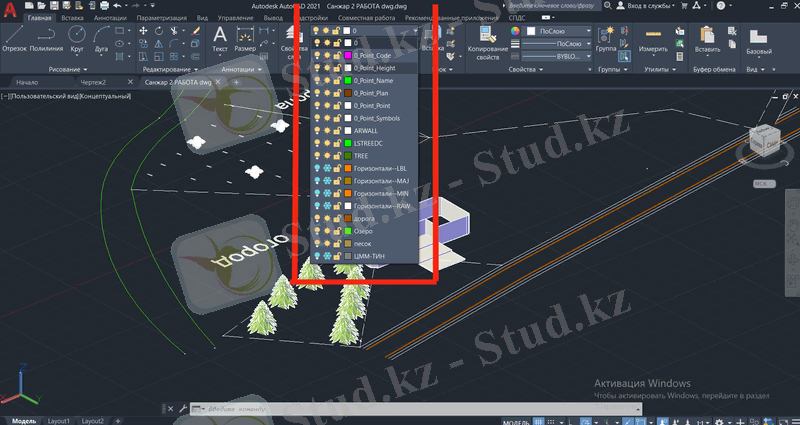Open the Управление ribbon tab

[x=235, y=18]
